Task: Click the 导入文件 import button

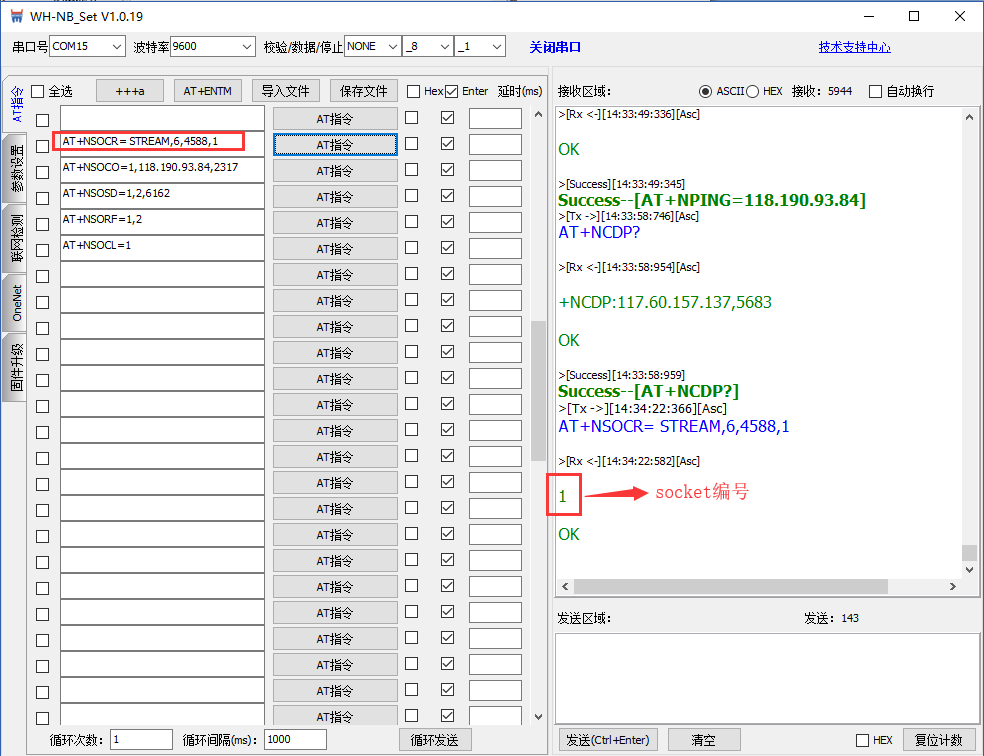Action: 286,91
